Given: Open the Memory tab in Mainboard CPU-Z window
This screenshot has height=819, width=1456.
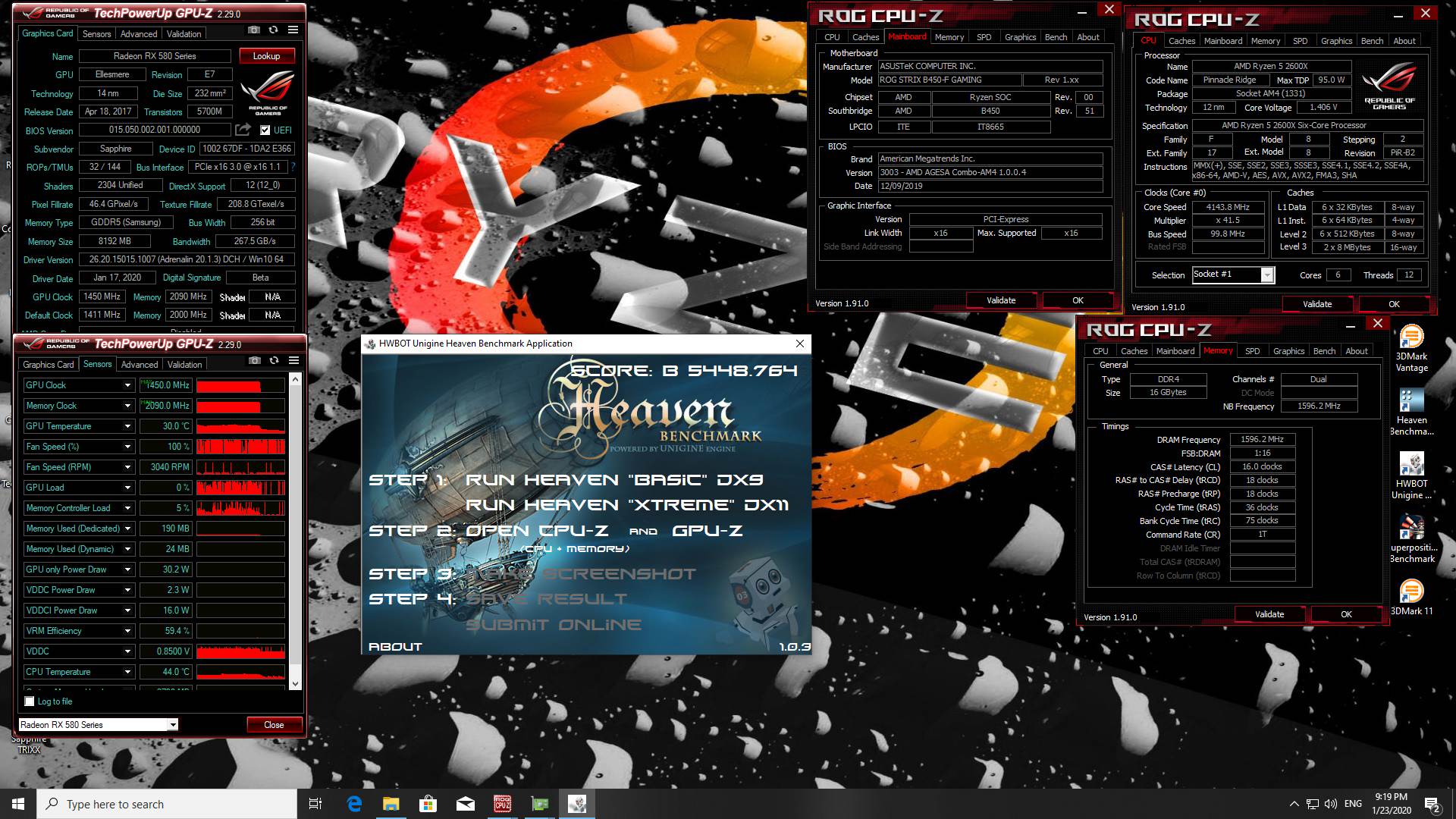Looking at the screenshot, I should [x=949, y=37].
